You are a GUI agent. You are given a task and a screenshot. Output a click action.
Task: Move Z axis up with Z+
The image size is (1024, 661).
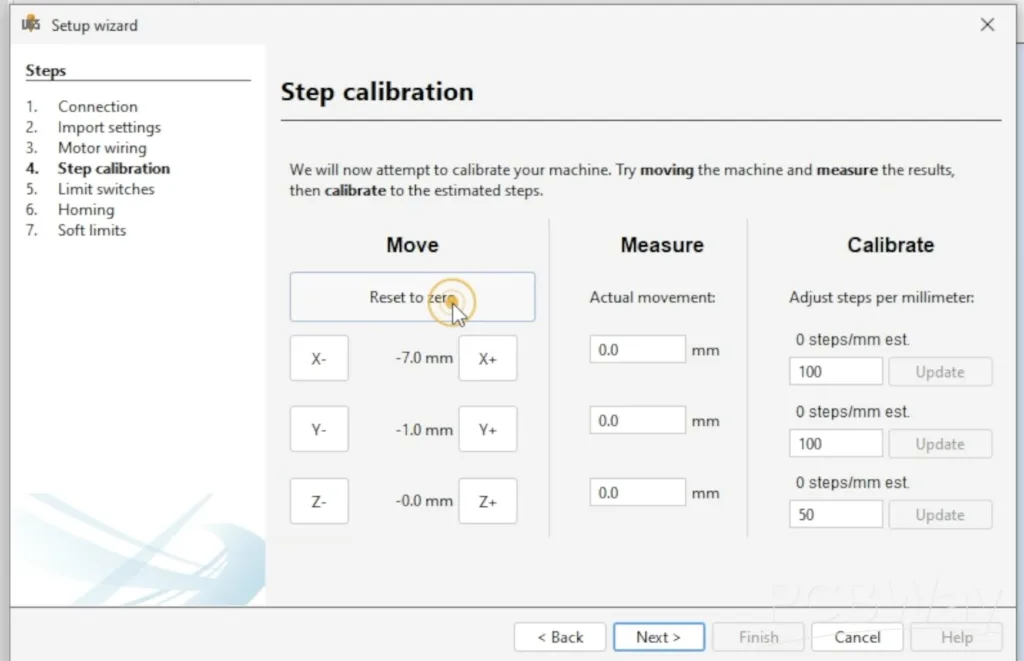pos(487,501)
